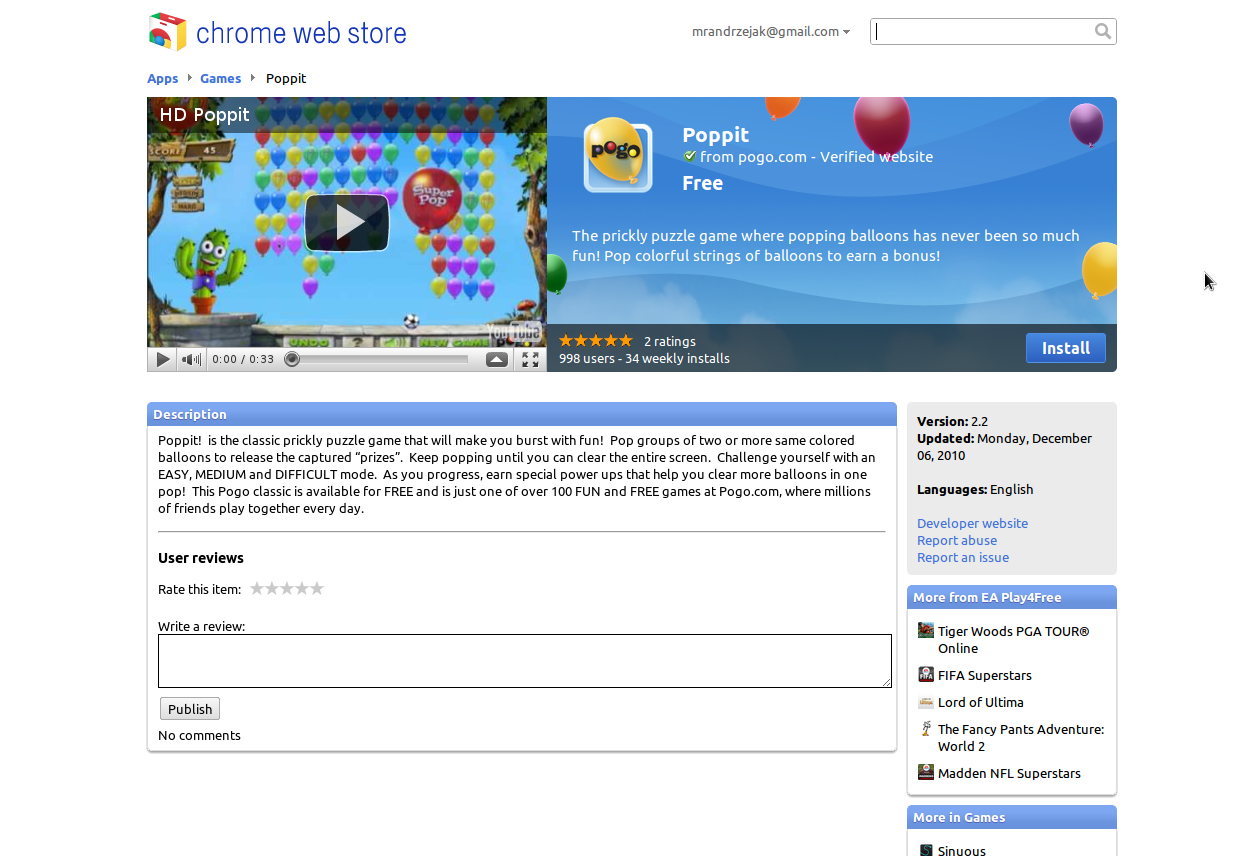The image size is (1260, 856).
Task: Open the mrandrzejak@gmail.com account dropdown
Action: coord(771,31)
